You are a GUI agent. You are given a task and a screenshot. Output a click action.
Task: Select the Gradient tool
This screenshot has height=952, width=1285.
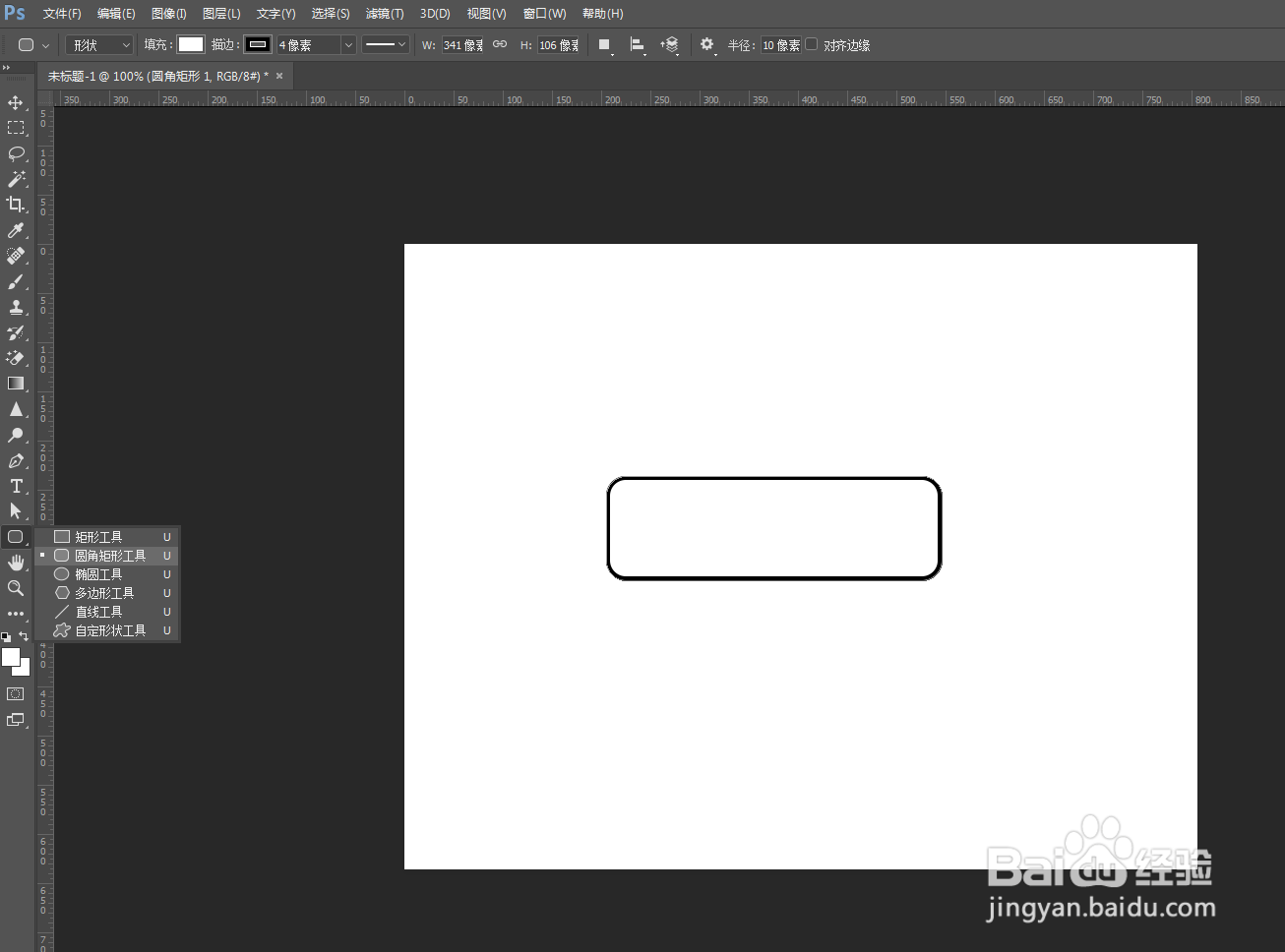click(16, 384)
